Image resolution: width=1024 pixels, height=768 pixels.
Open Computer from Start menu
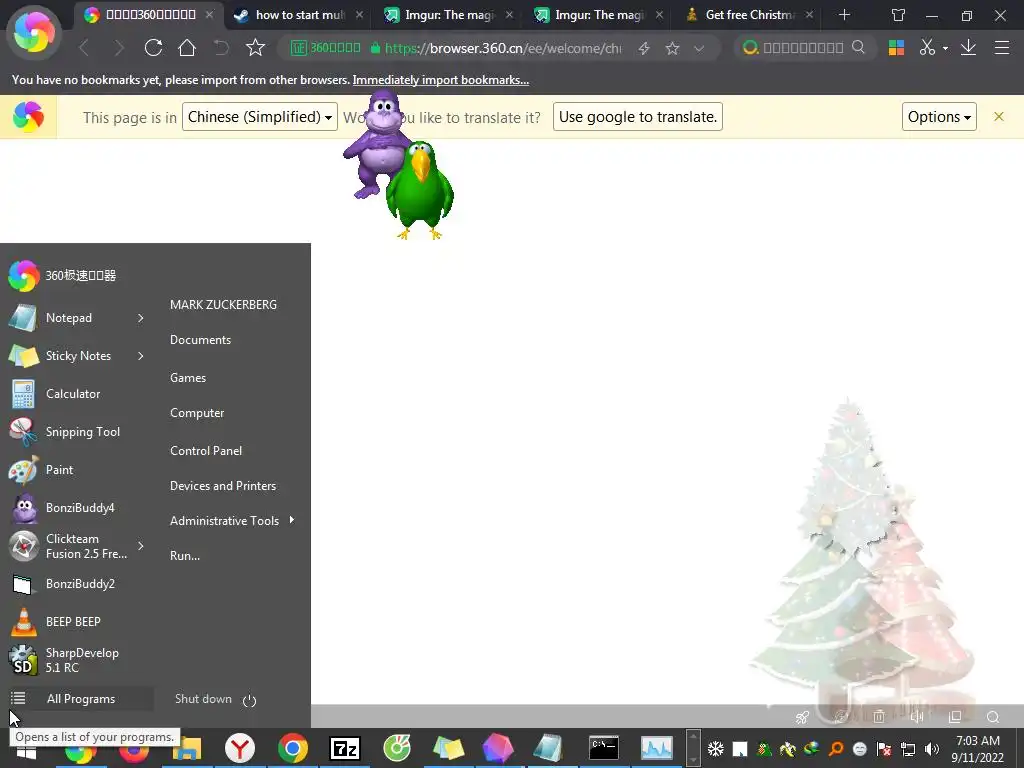197,413
